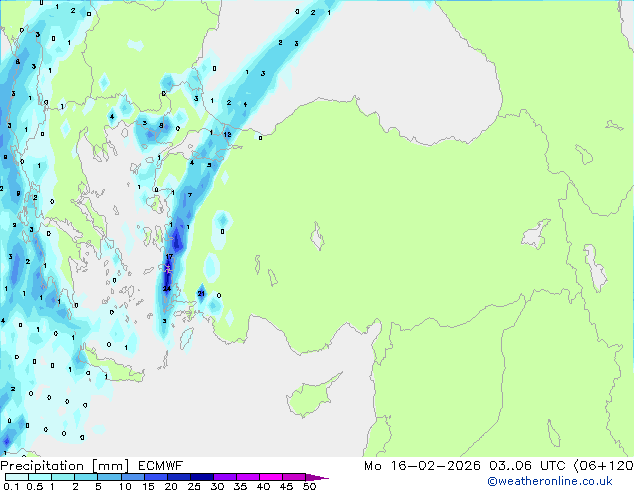Click the 30–35 mm purple legend swatch
Screen dimensions: 634x490
pyautogui.click(x=224, y=477)
